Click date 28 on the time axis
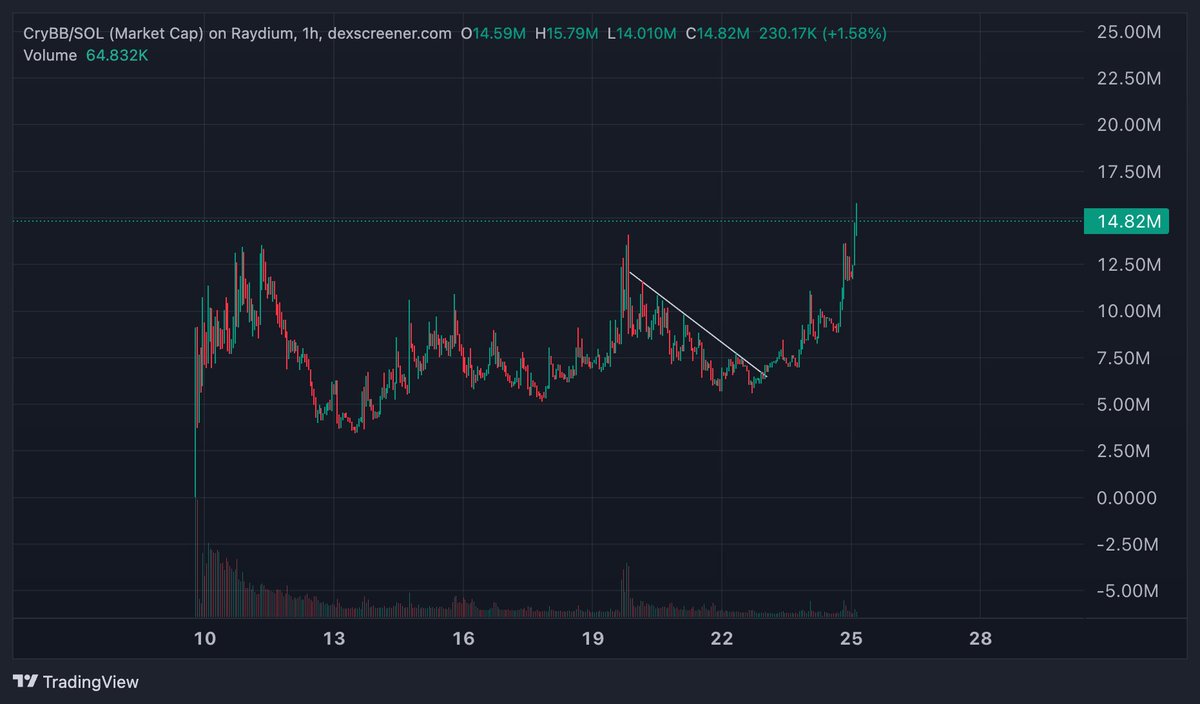Viewport: 1200px width, 704px height. pos(981,638)
